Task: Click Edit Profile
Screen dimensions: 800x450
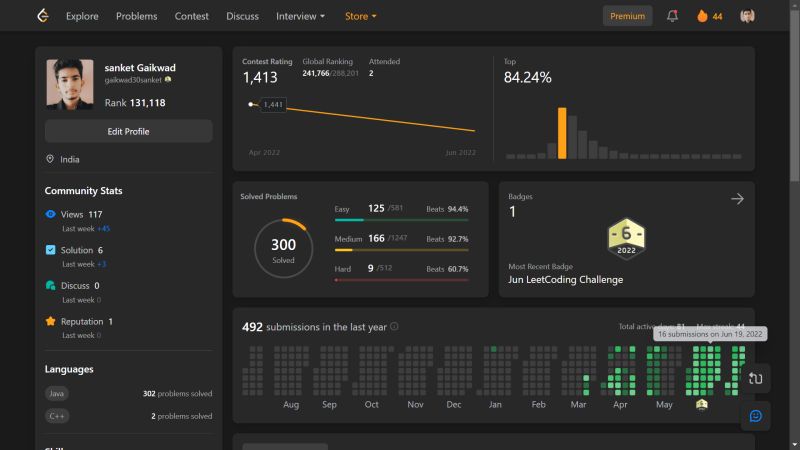Action: [129, 131]
